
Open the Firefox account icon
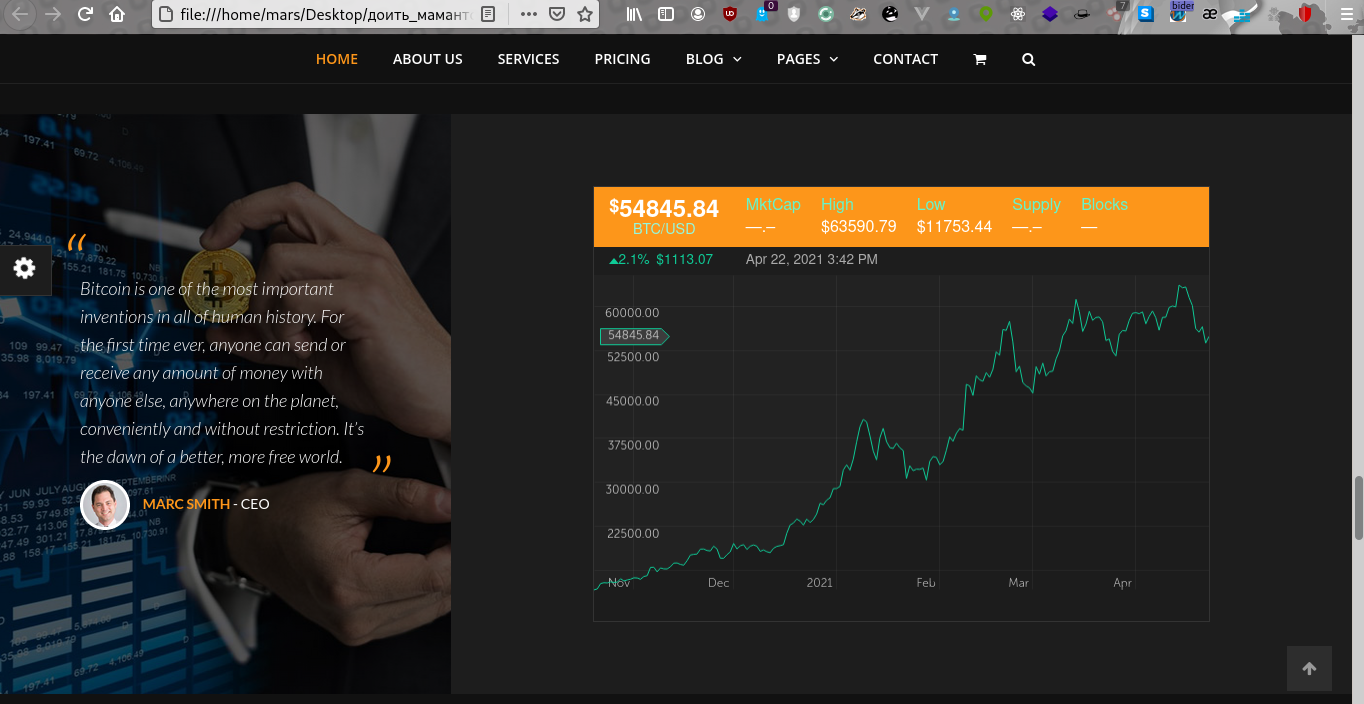[x=698, y=14]
